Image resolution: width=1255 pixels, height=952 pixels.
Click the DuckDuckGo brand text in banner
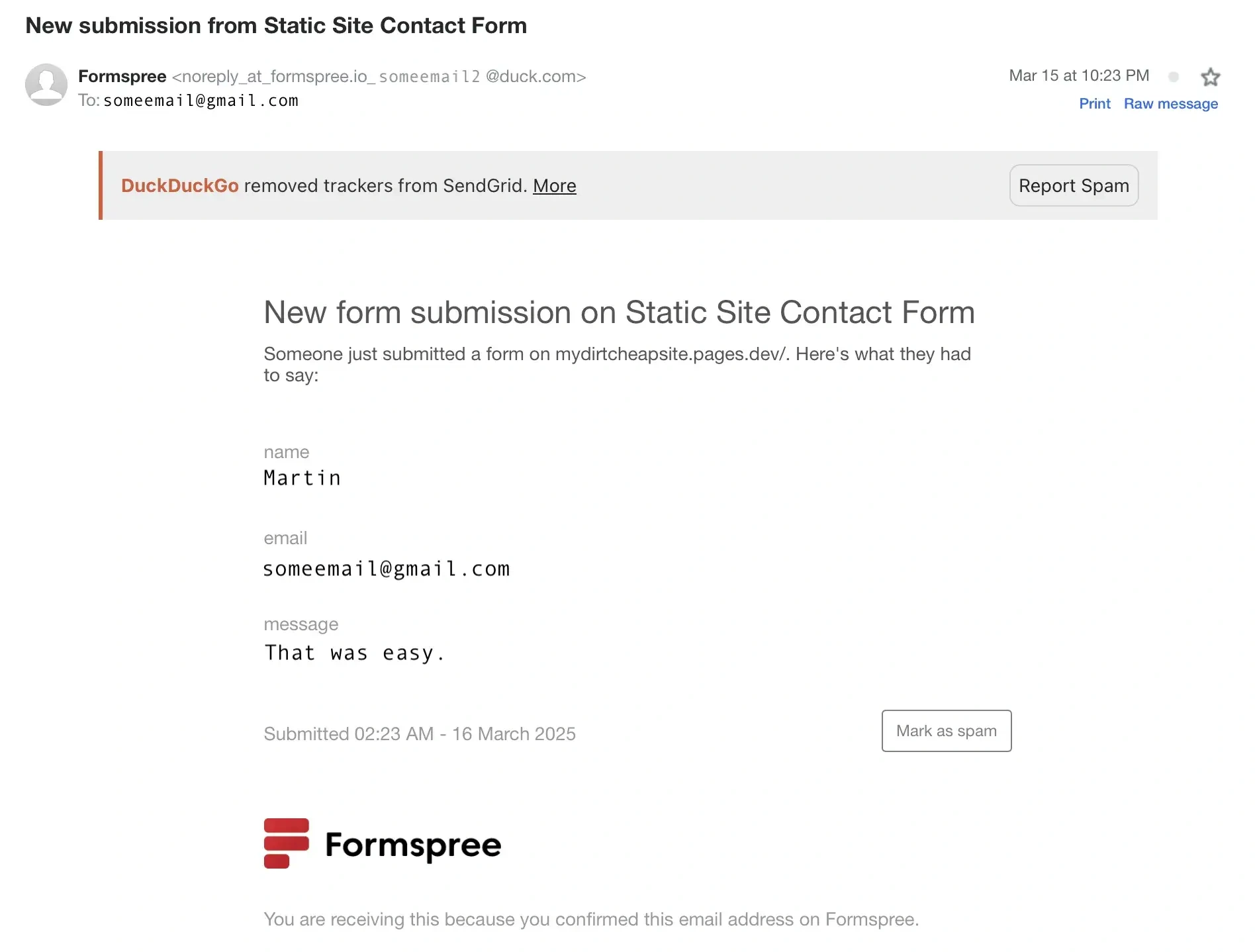point(179,186)
